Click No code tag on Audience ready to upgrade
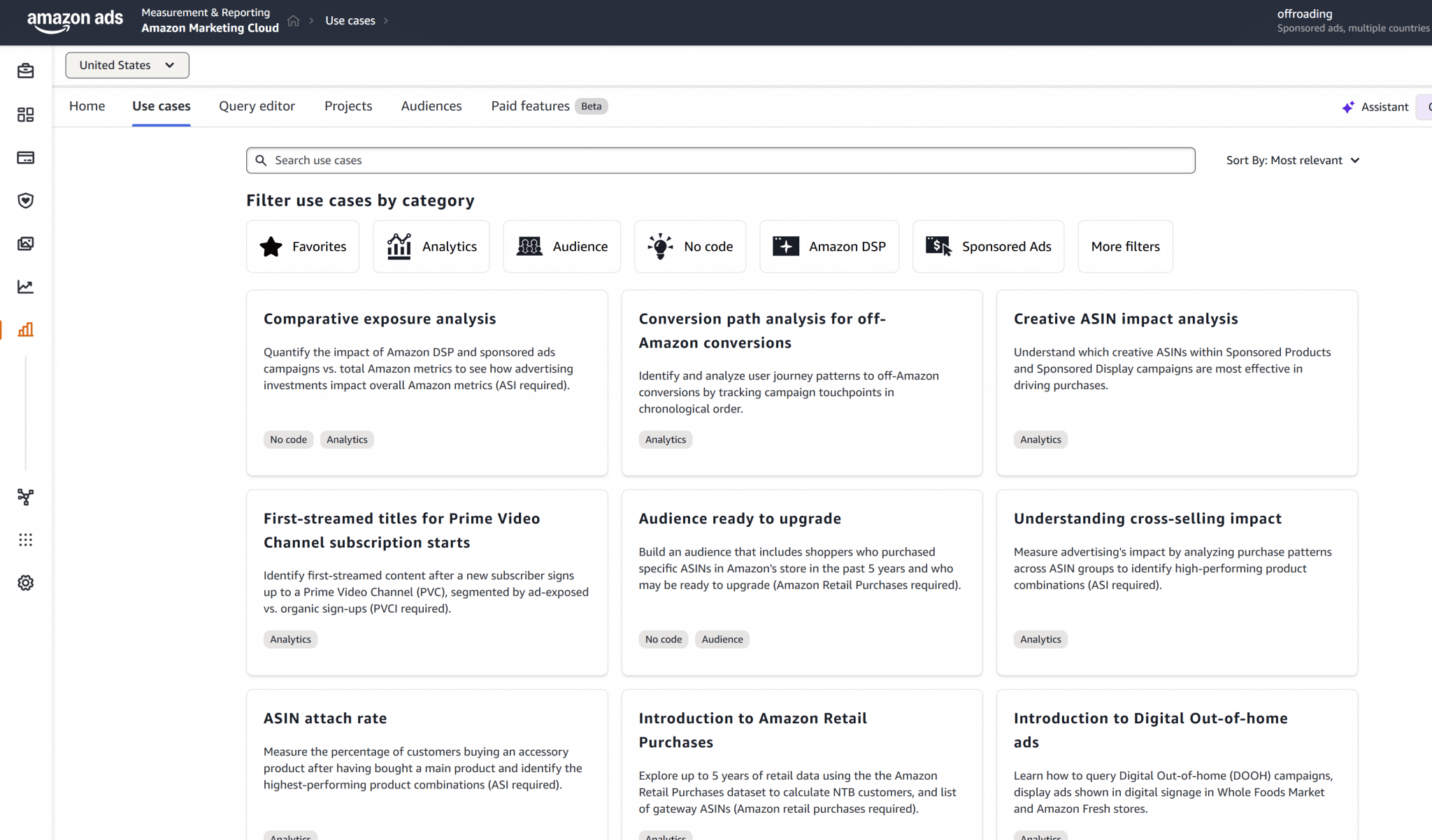This screenshot has width=1432, height=840. click(x=664, y=639)
